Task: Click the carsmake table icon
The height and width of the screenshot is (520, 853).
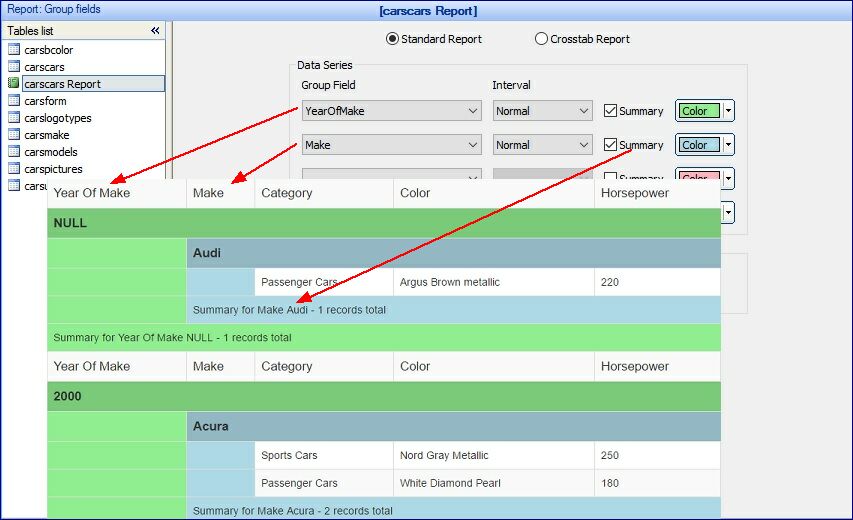Action: pos(14,135)
